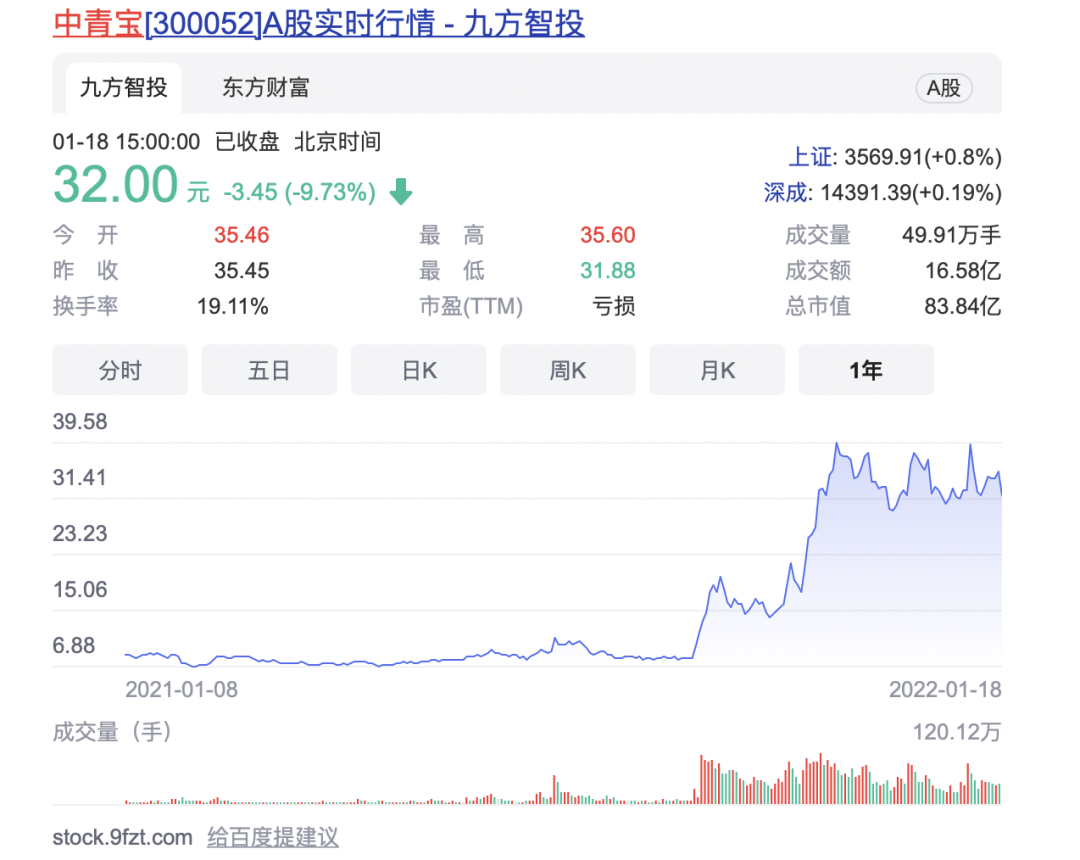Select the 1年 chart range

click(x=866, y=370)
